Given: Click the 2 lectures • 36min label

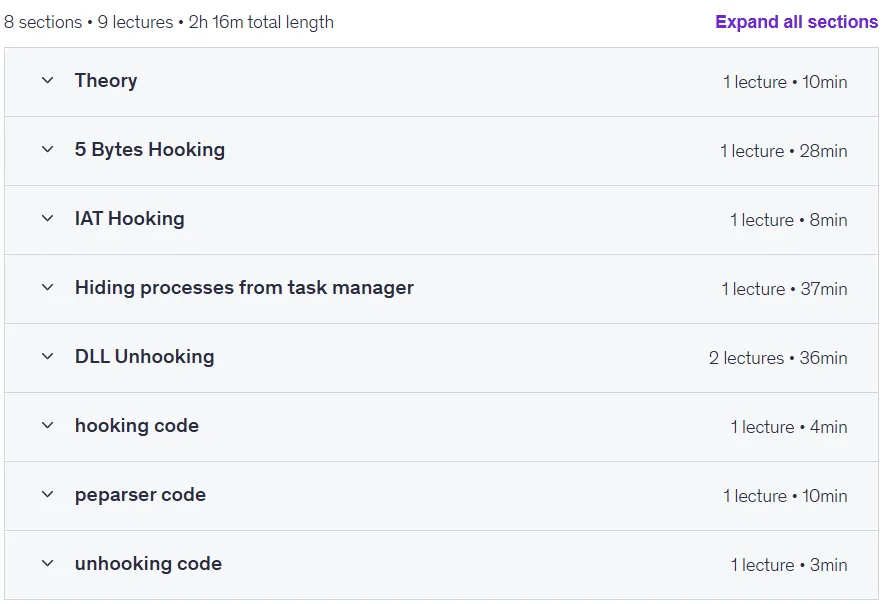Looking at the screenshot, I should pyautogui.click(x=778, y=358).
